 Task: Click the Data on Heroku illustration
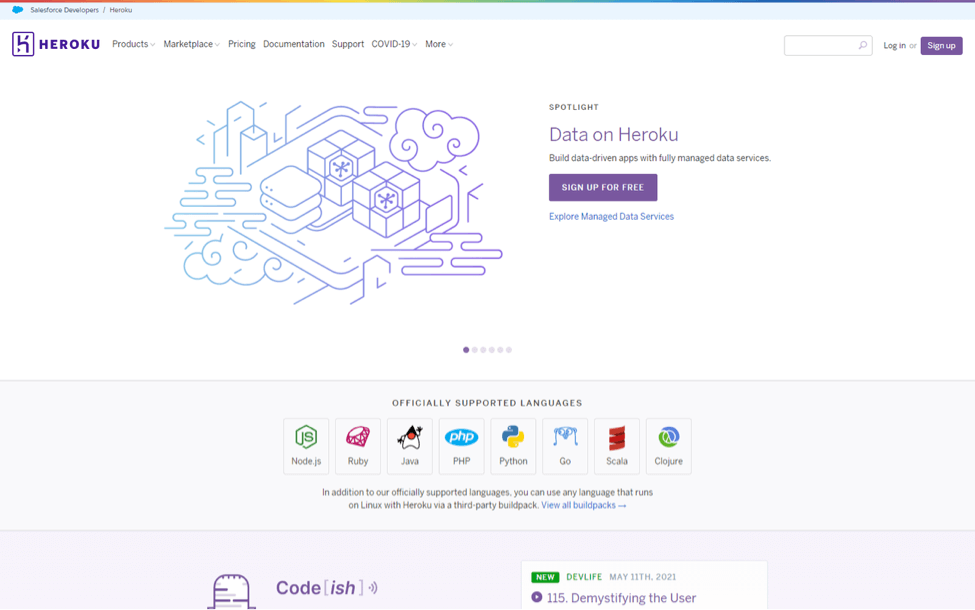point(333,203)
